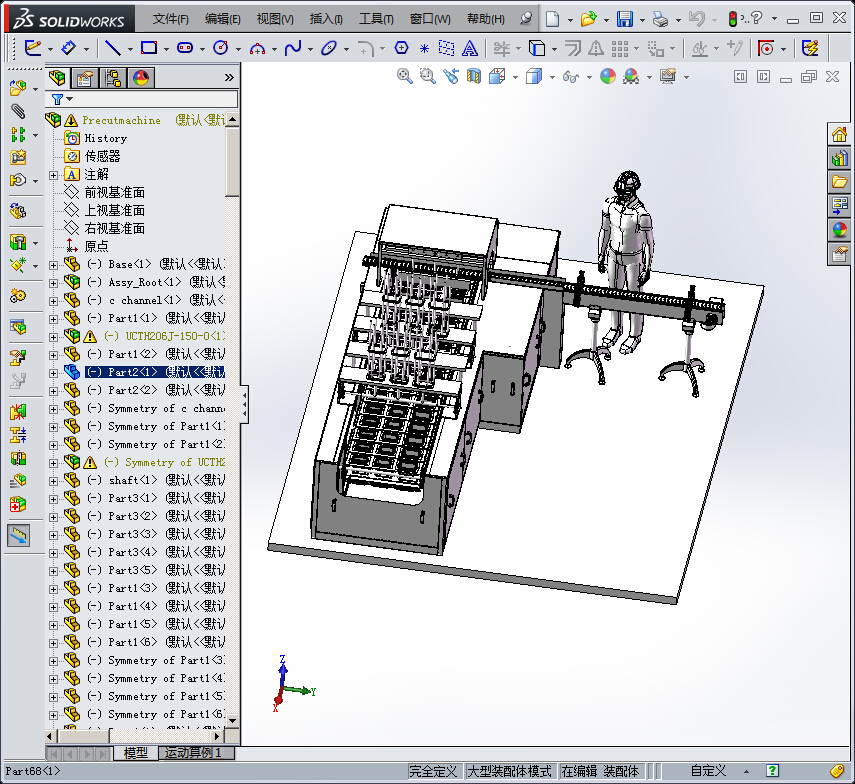
Task: Select the 上视基准面 plane
Action: [x=115, y=210]
